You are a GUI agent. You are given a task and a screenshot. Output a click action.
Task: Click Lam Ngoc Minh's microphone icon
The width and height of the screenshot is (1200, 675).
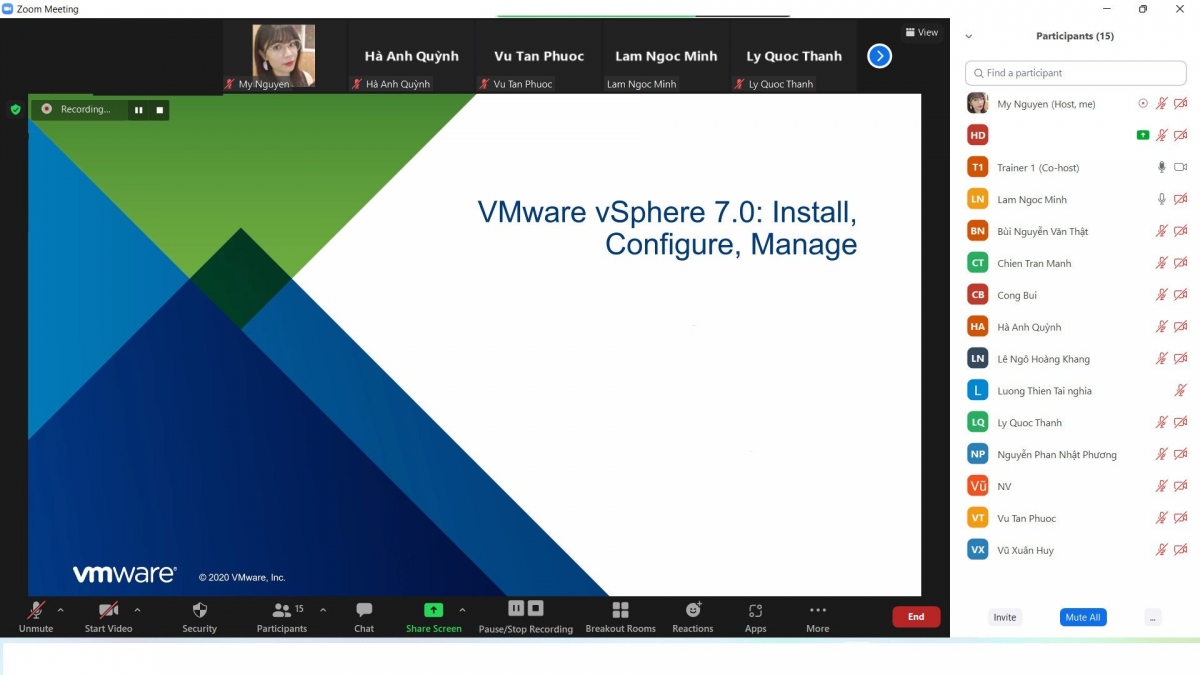tap(1161, 199)
